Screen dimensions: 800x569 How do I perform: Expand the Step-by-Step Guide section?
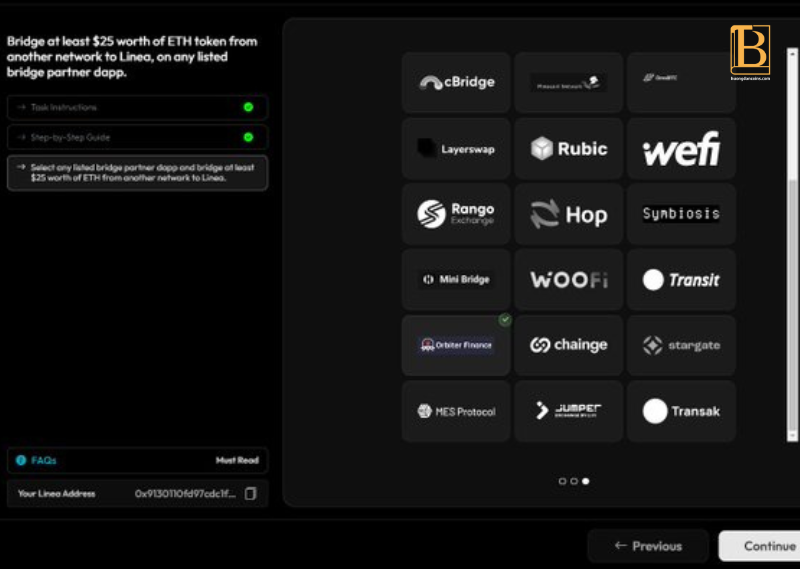[x=137, y=137]
